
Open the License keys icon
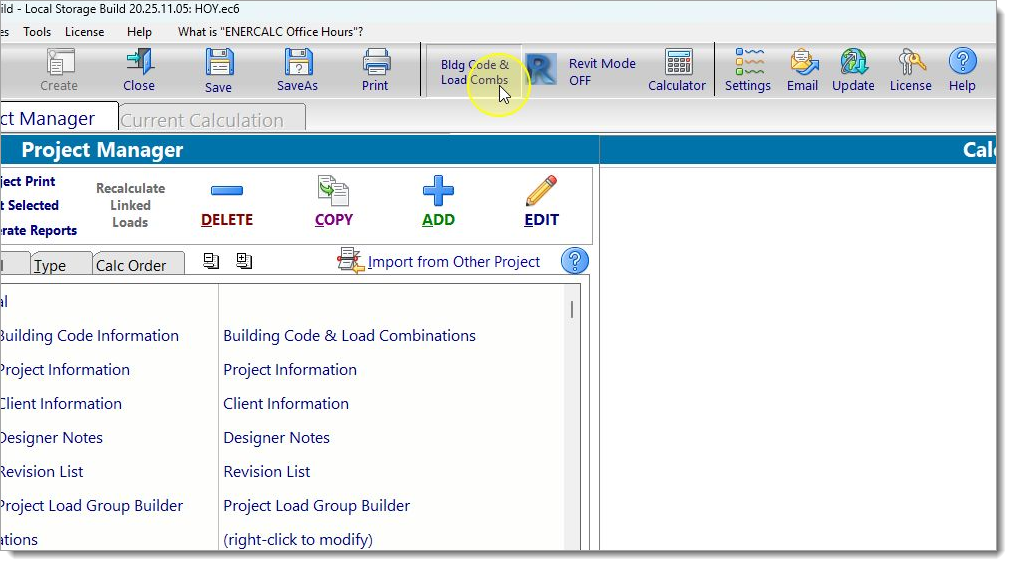click(910, 70)
